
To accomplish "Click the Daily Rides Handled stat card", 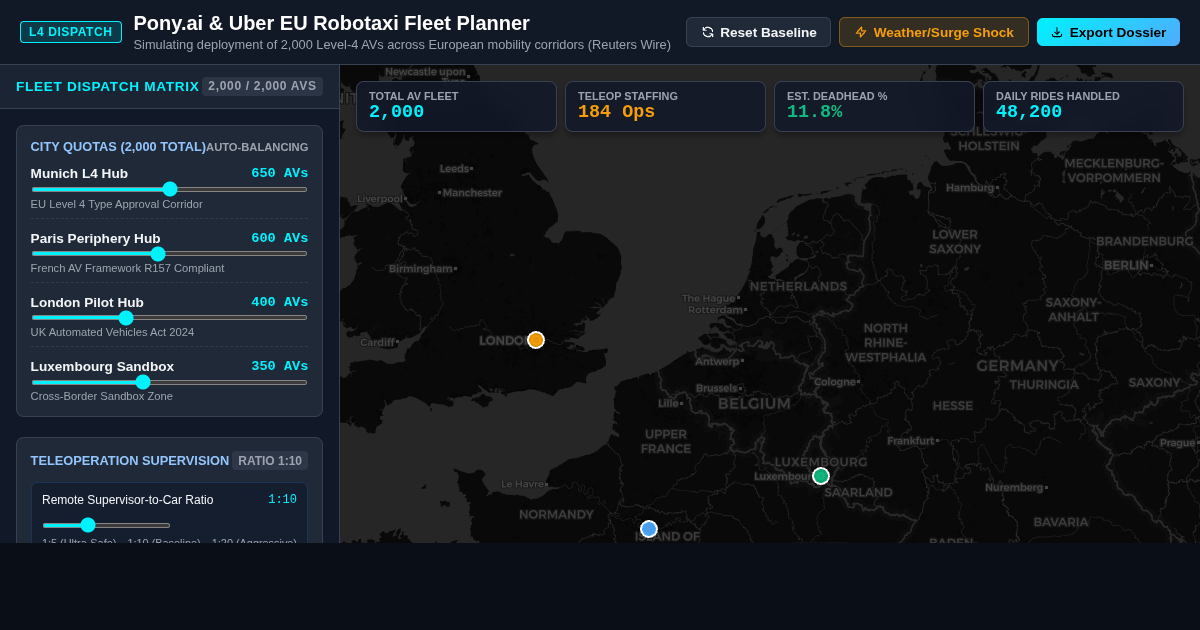I will coord(1083,107).
